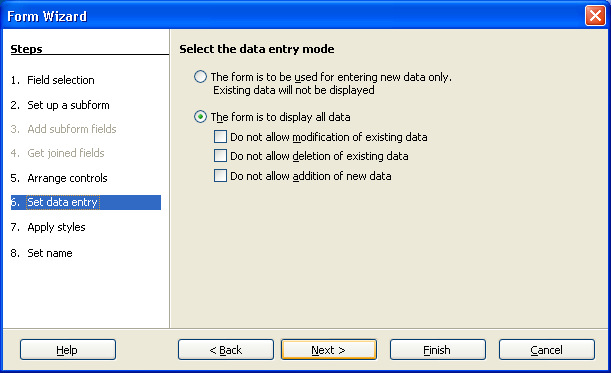Click the Form Wizard title bar

[x=292, y=16]
